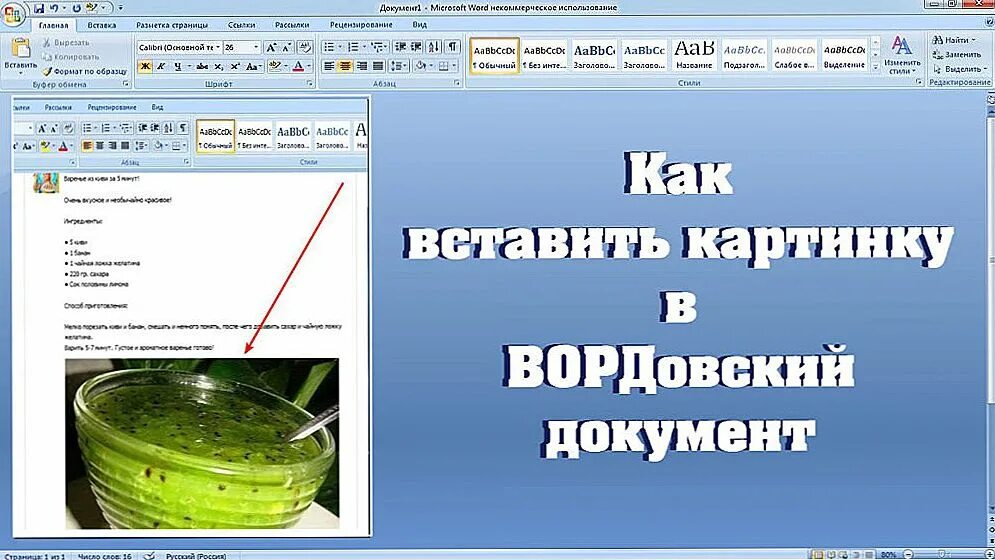Activate Формат по образцу painter

(x=84, y=71)
